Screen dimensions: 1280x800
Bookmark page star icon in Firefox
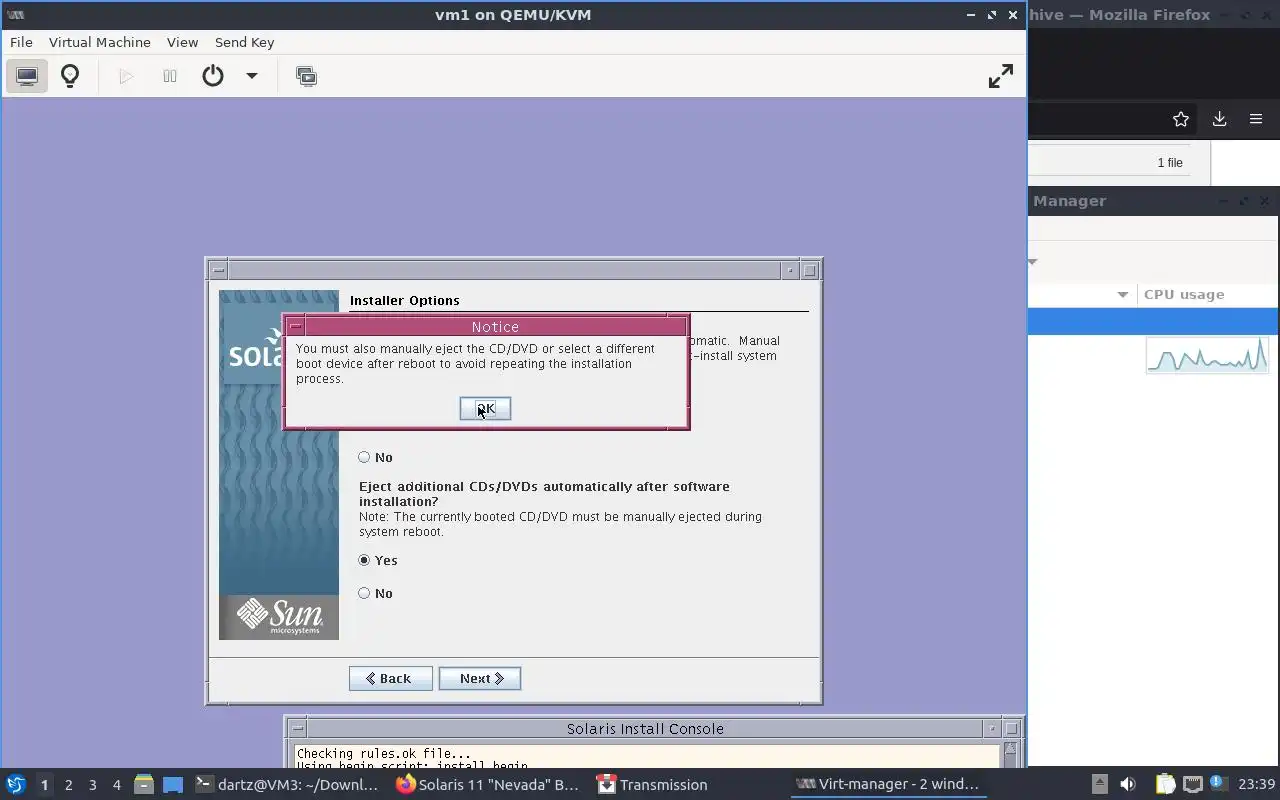[1181, 119]
